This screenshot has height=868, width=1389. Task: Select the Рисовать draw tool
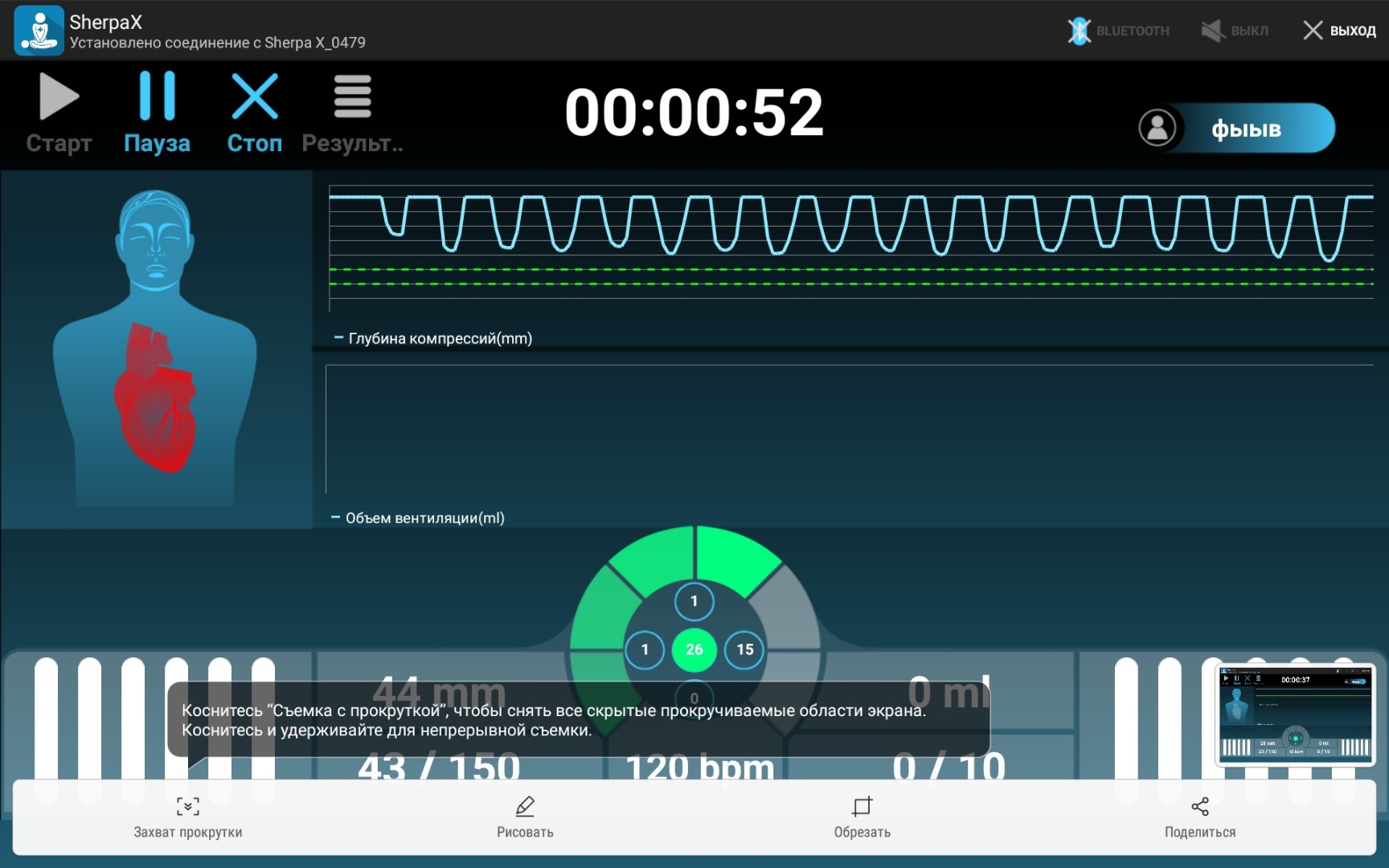coord(525,816)
